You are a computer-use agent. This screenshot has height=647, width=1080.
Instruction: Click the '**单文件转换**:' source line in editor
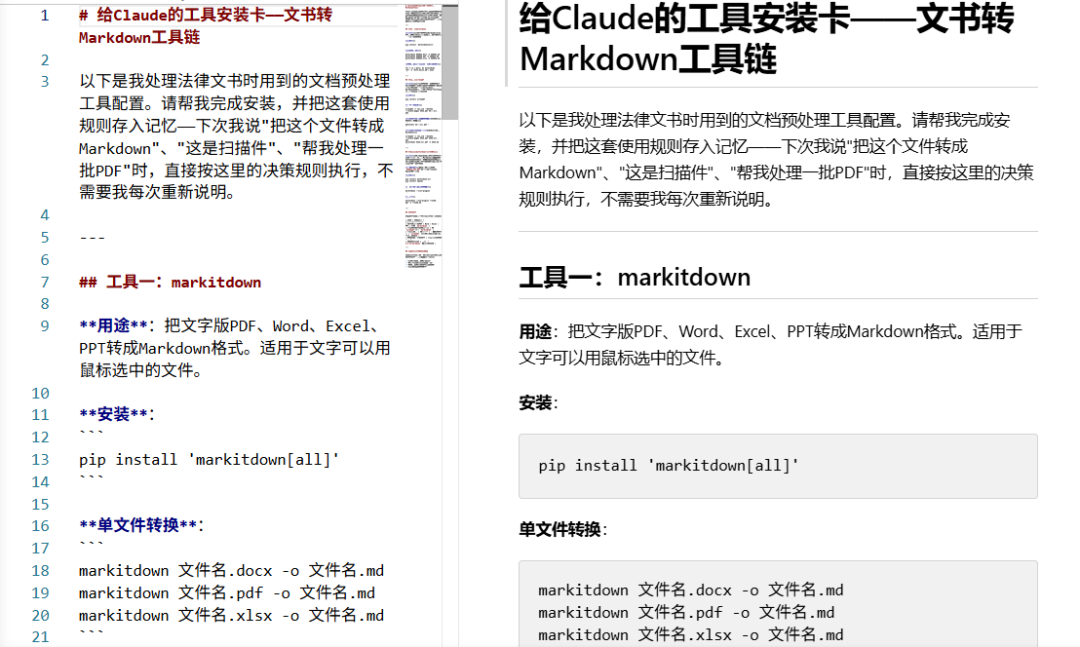point(141,525)
